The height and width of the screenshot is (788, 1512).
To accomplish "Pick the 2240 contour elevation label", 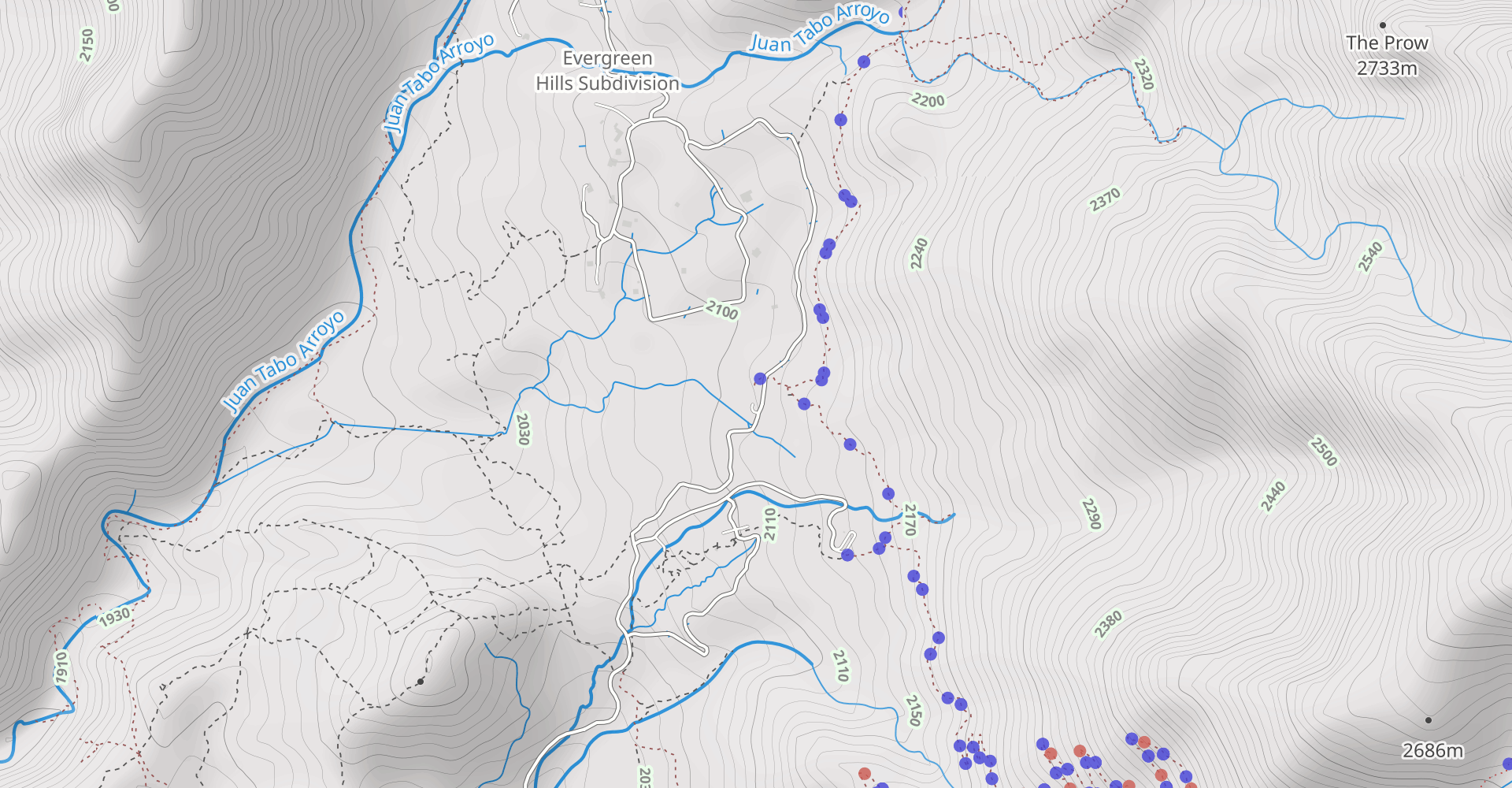I will point(919,254).
